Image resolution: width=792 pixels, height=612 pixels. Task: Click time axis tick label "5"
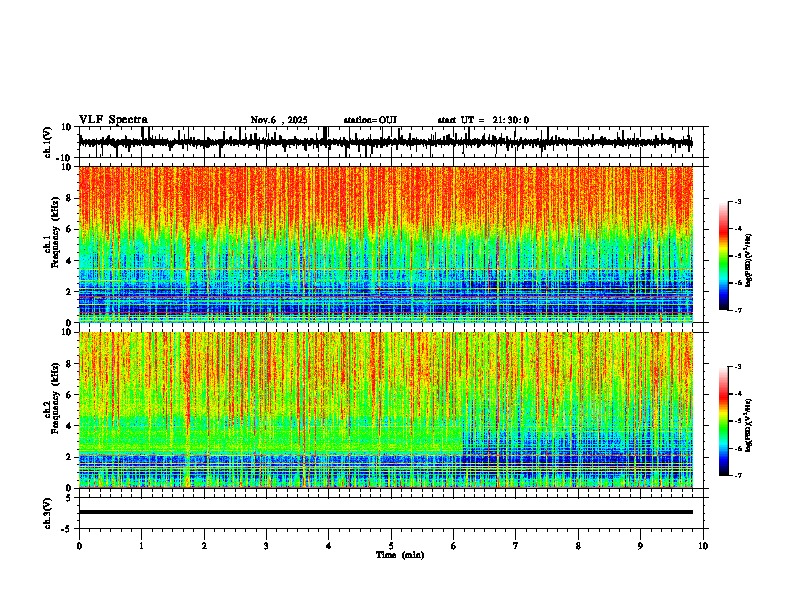pyautogui.click(x=391, y=546)
